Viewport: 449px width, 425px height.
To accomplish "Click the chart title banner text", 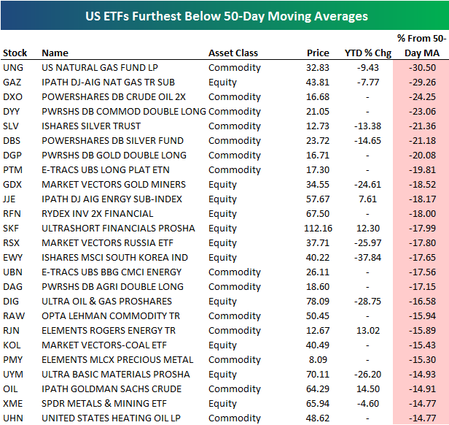I will [227, 16].
